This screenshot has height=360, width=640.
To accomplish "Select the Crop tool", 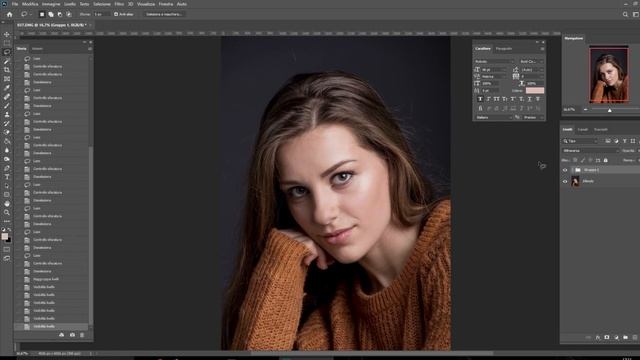I will pyautogui.click(x=7, y=70).
